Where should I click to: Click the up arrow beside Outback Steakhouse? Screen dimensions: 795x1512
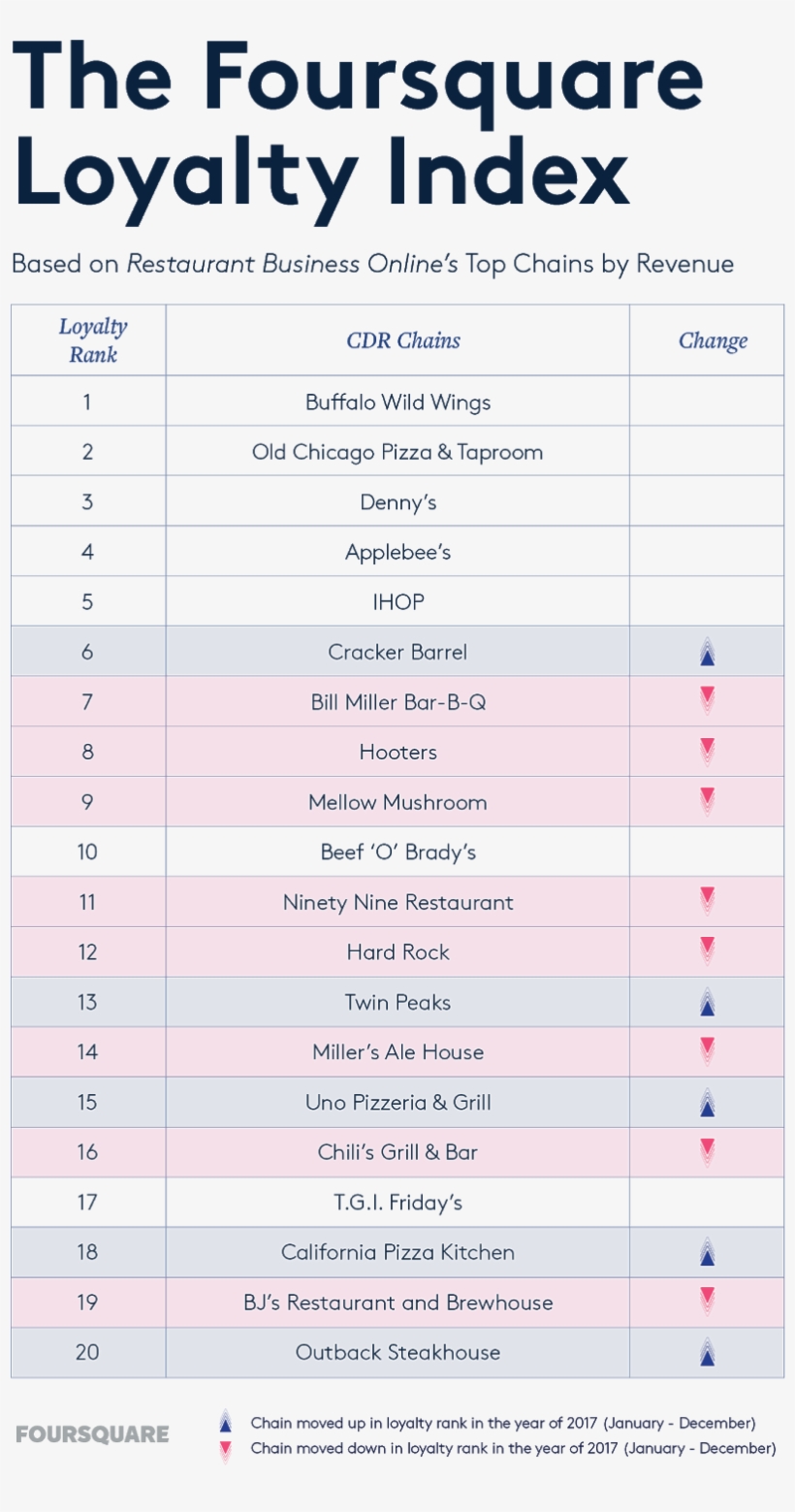click(x=707, y=1353)
